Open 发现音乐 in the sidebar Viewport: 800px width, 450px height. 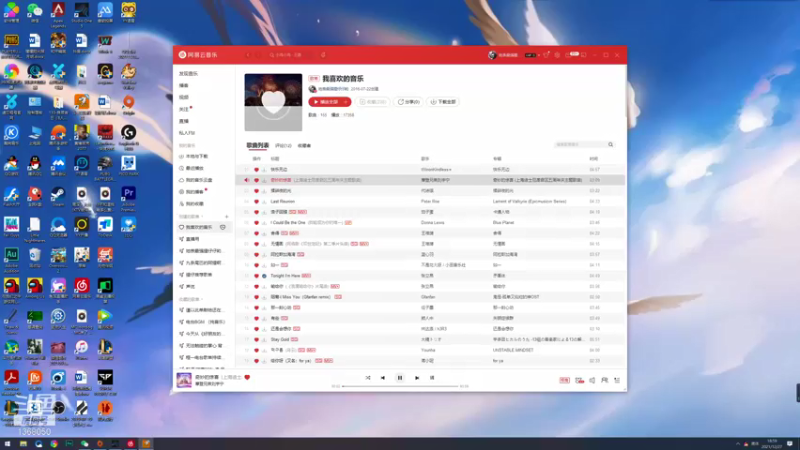188,74
